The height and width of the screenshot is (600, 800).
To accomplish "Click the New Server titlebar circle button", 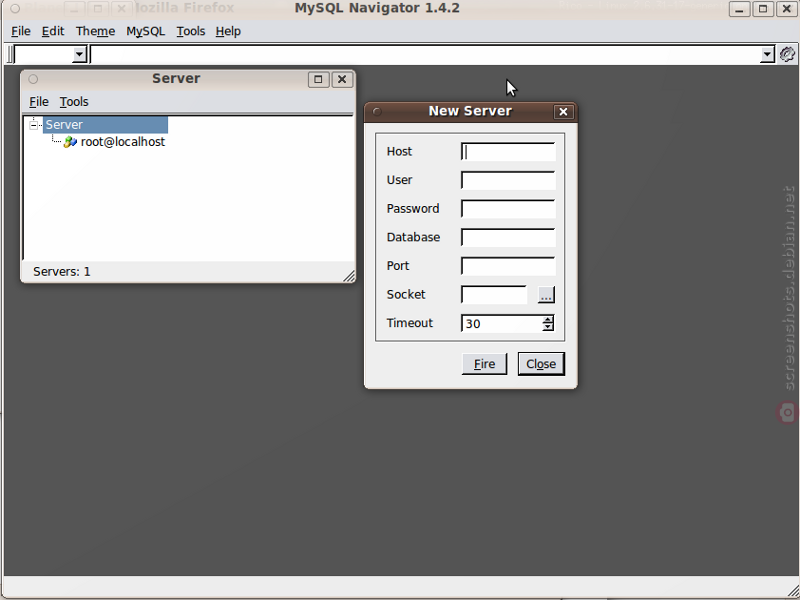I will click(x=377, y=111).
